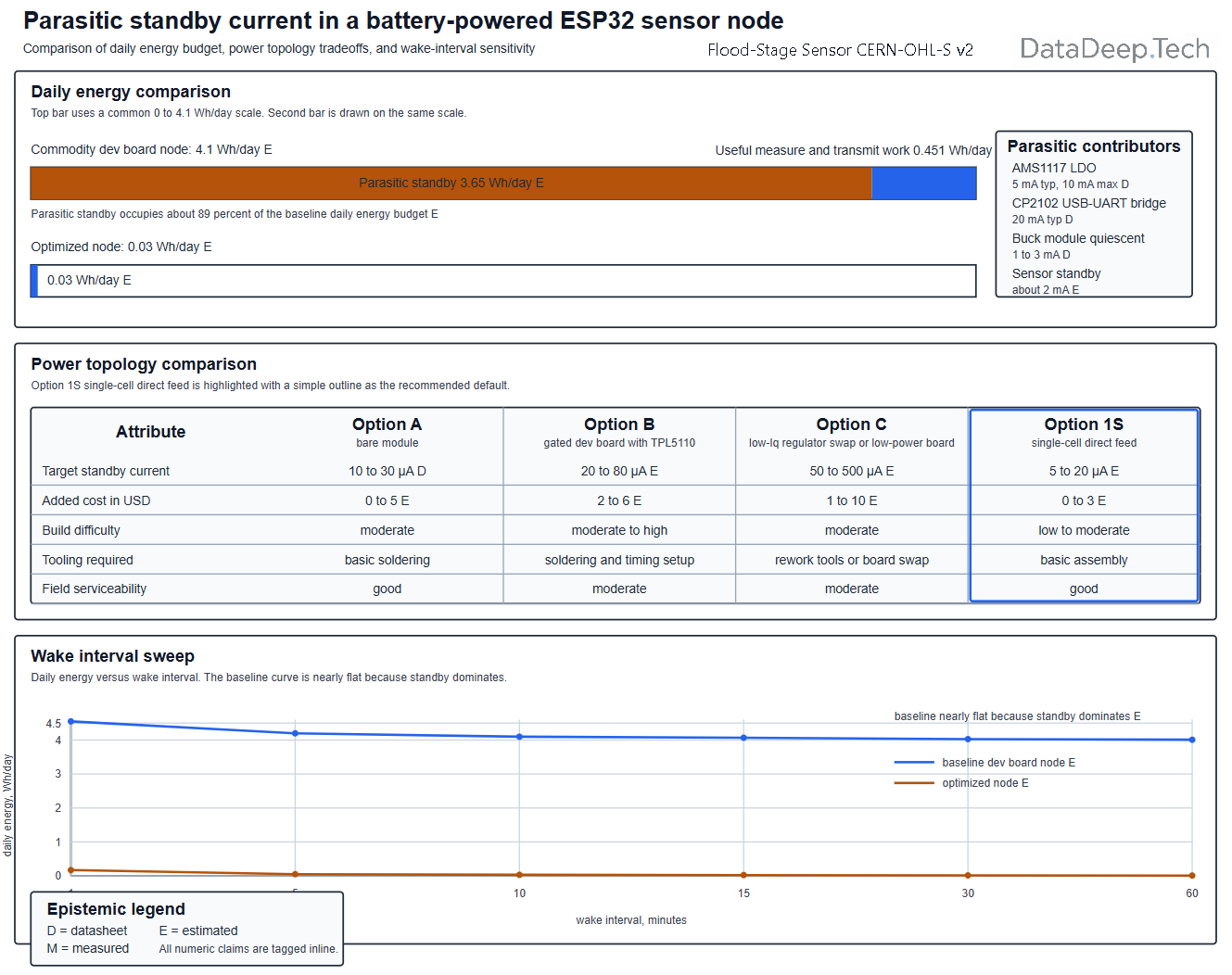Click the 'Target standby current' row label
This screenshot has height=975, width=1232.
(x=106, y=471)
